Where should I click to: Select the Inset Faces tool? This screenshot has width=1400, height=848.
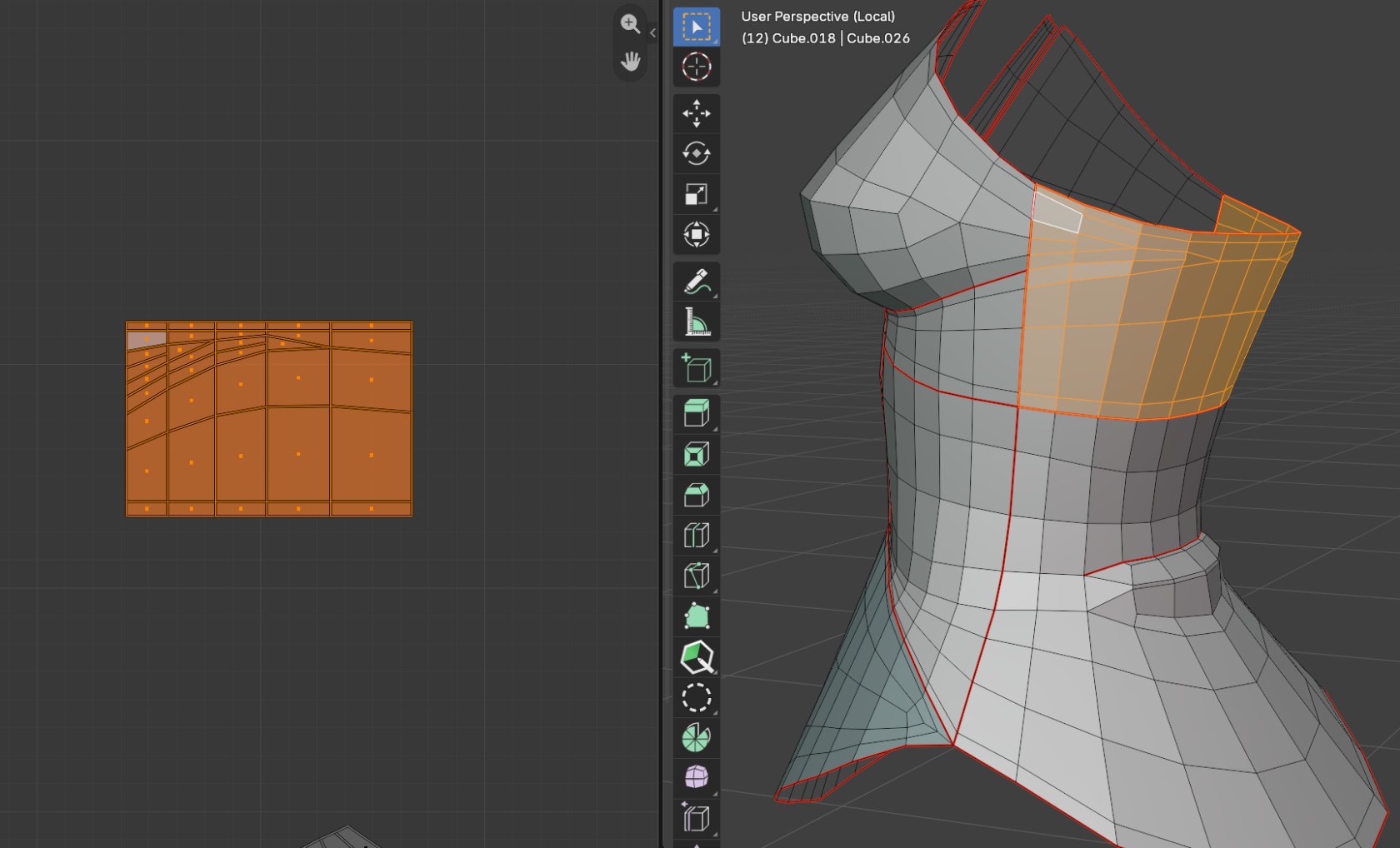[x=697, y=455]
